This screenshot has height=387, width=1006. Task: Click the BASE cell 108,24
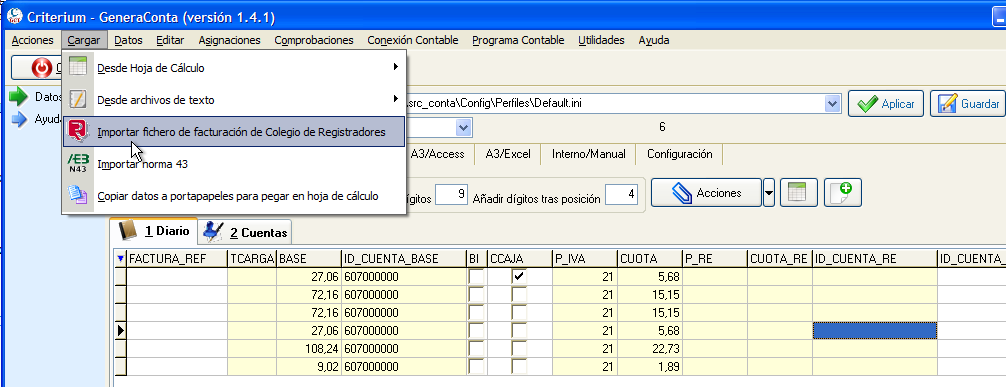pos(309,349)
